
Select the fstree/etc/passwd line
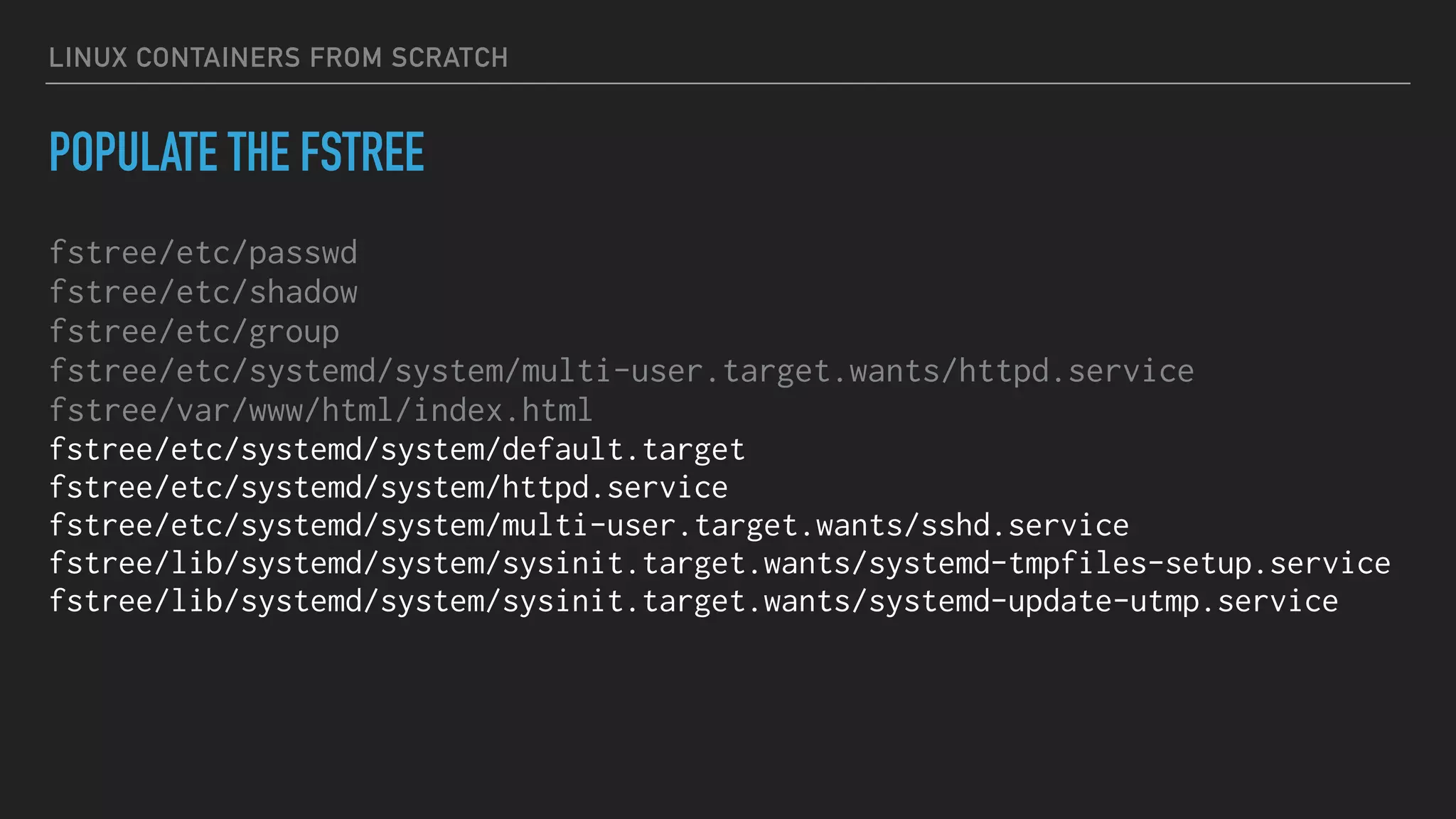(x=203, y=253)
